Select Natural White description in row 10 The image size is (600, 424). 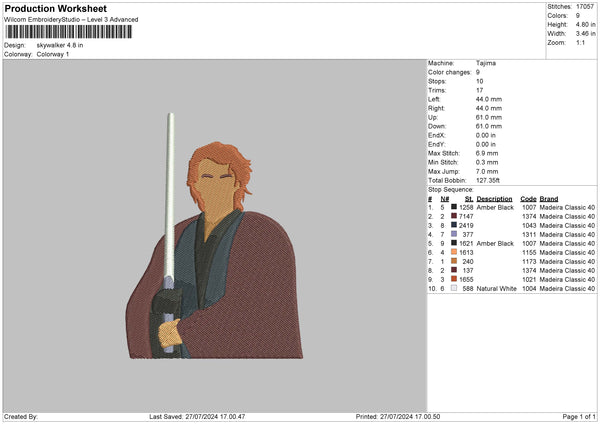pos(496,289)
